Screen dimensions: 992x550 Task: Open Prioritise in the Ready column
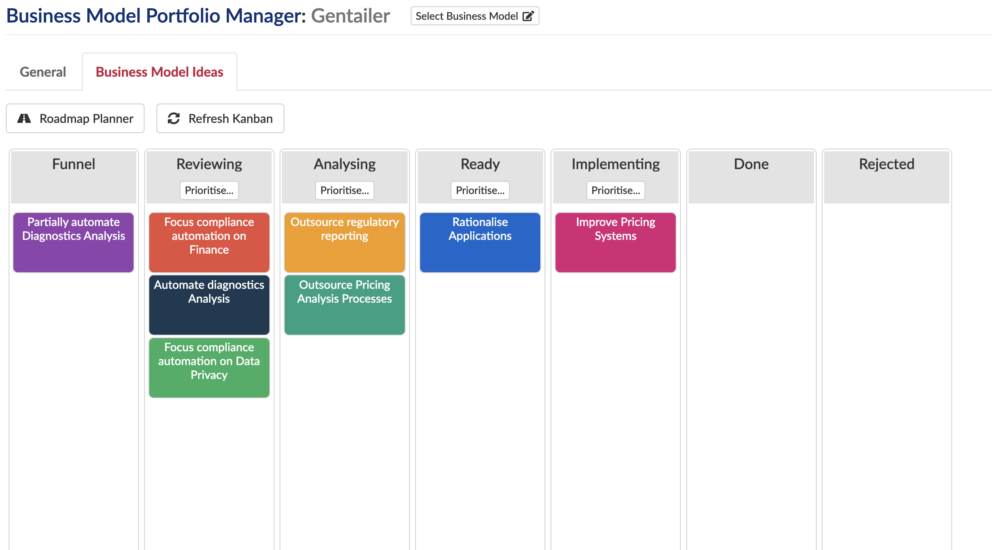pyautogui.click(x=480, y=190)
